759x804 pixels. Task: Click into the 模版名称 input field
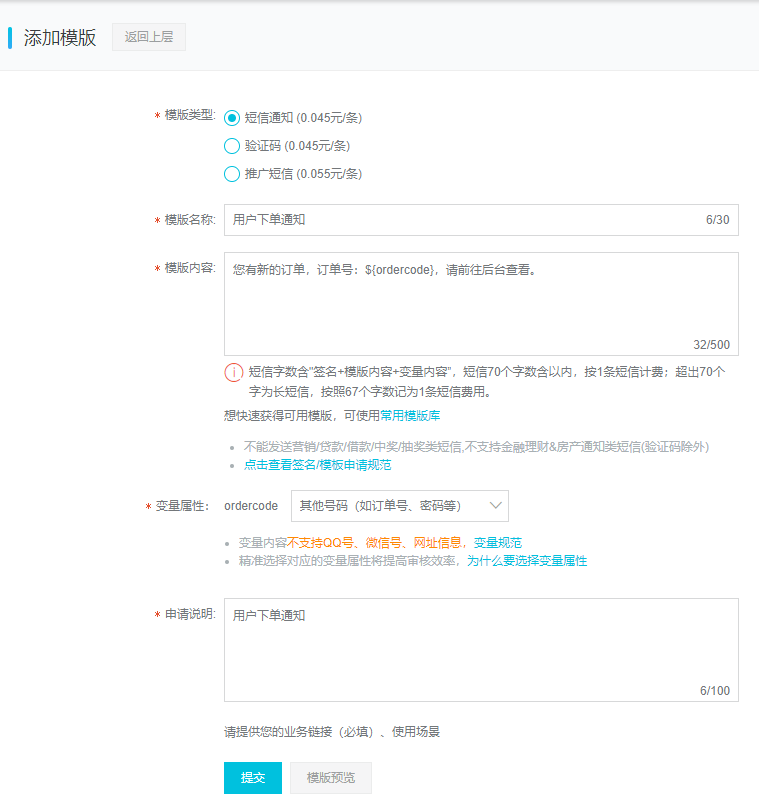(460, 220)
